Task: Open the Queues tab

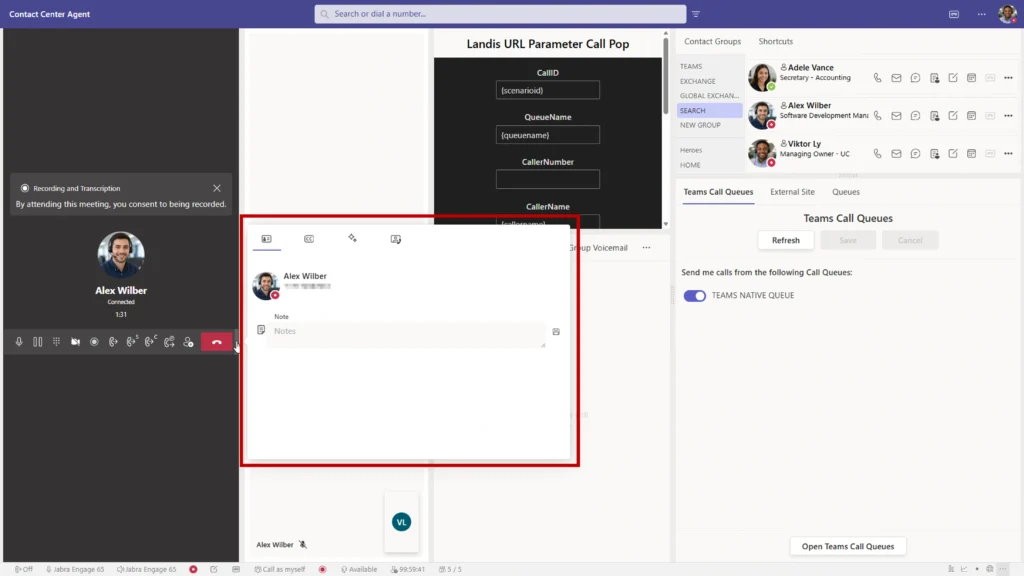Action: (x=846, y=192)
